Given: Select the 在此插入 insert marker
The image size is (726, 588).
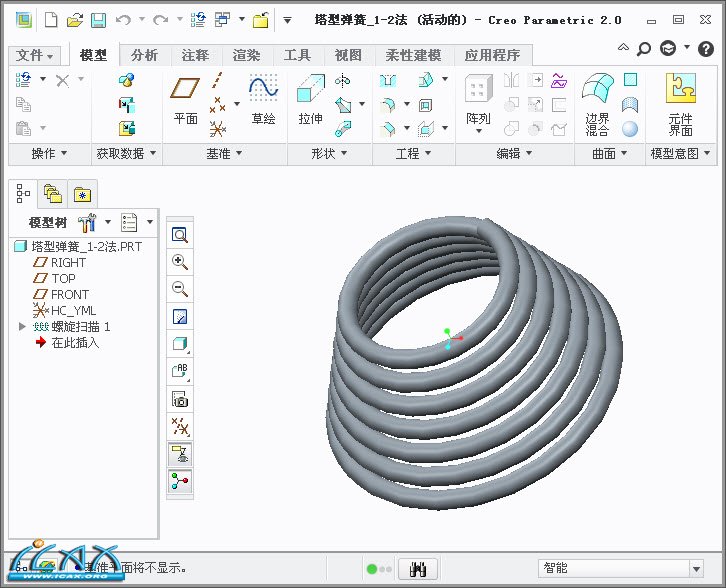Looking at the screenshot, I should (x=67, y=343).
